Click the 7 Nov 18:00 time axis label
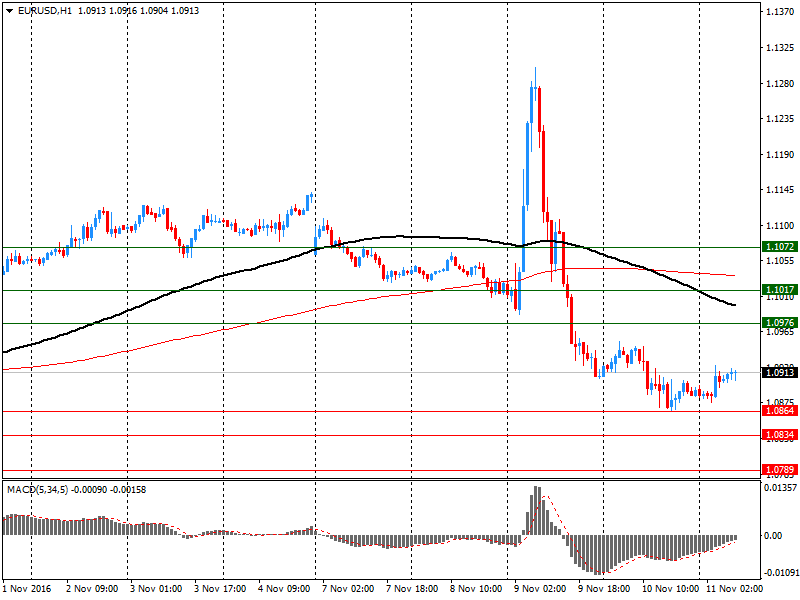 [x=412, y=589]
